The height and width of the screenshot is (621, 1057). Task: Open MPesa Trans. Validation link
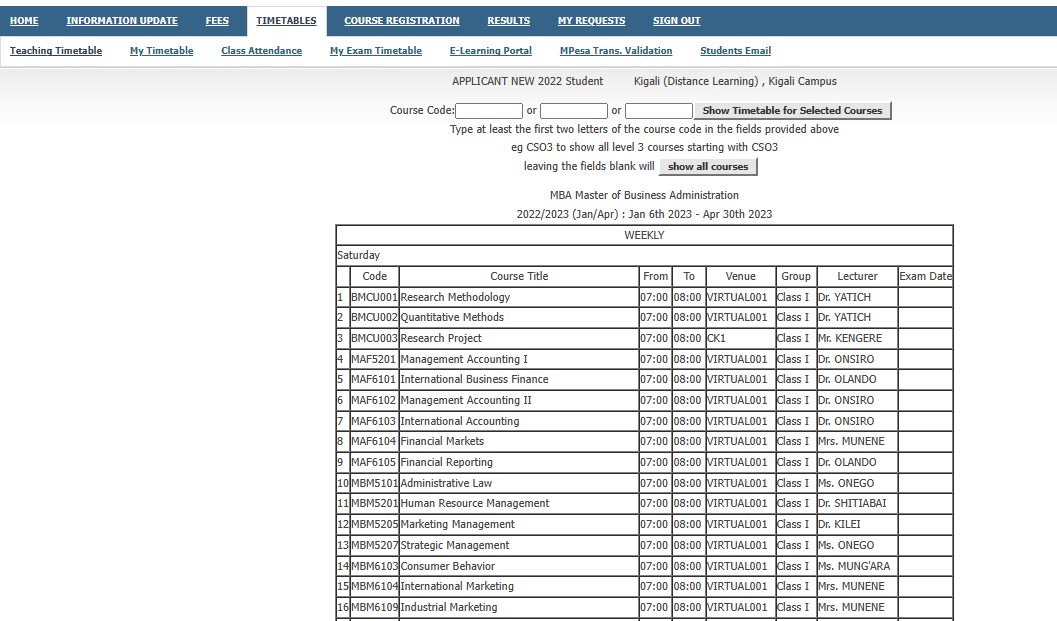tap(616, 51)
